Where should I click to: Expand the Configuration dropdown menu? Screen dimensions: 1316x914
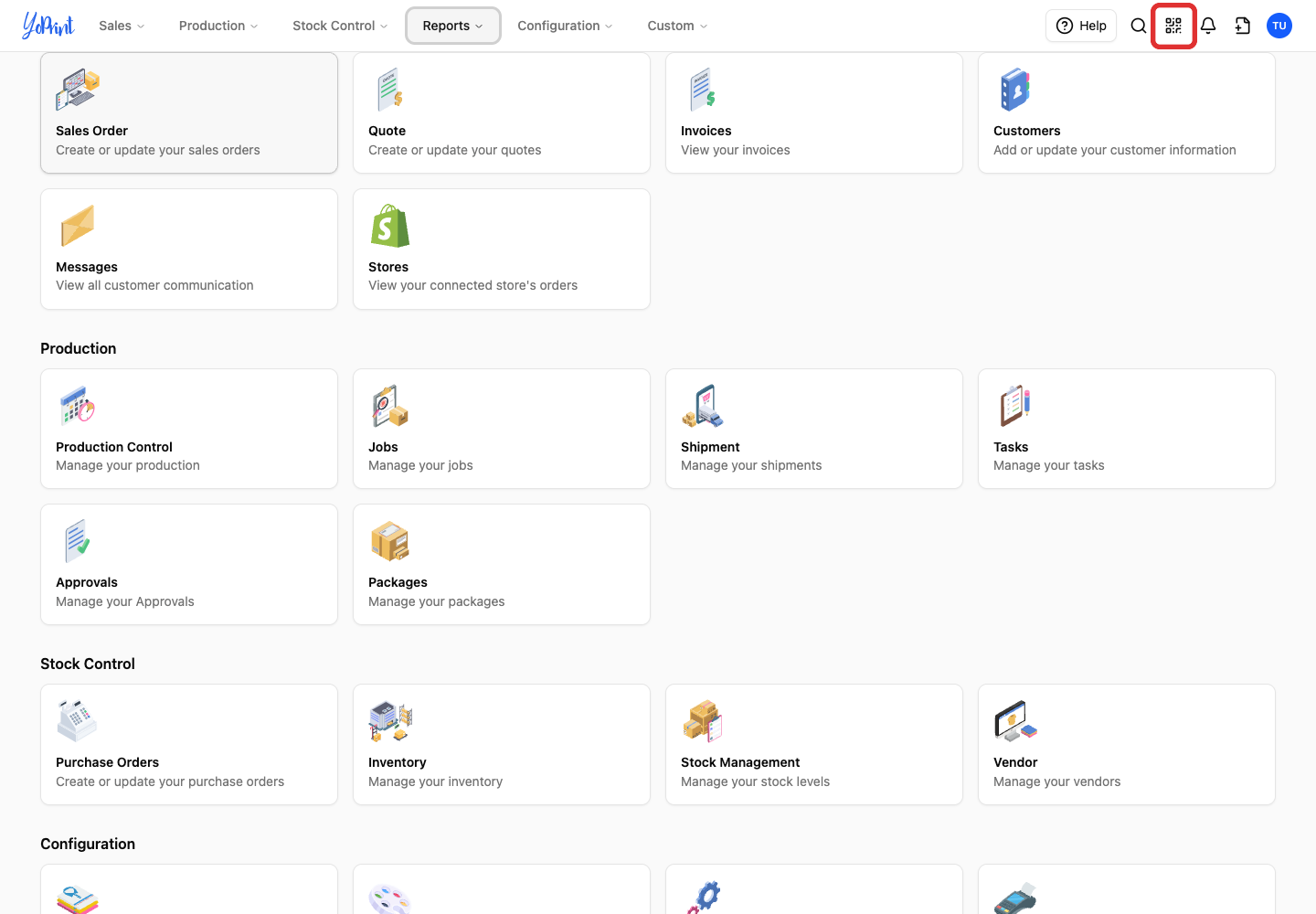(565, 26)
